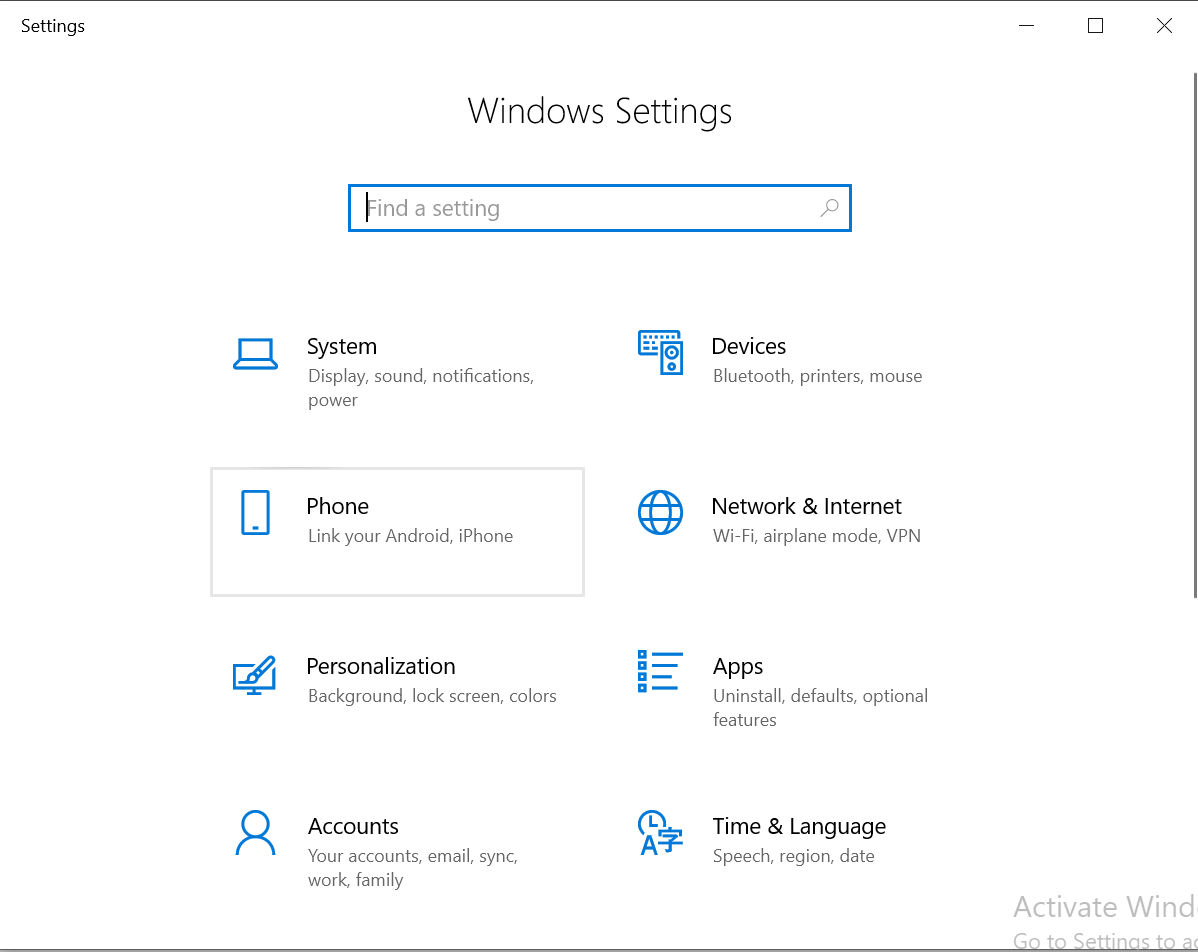
Task: Open the Accounts person icon
Action: pos(255,833)
